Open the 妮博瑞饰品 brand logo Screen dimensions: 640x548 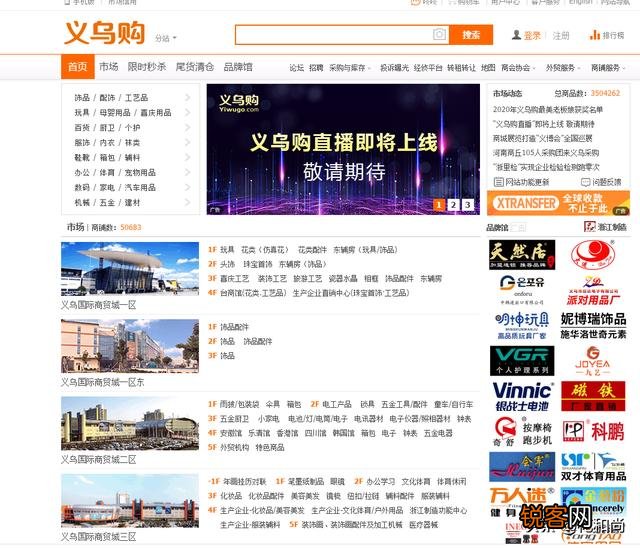tap(593, 326)
